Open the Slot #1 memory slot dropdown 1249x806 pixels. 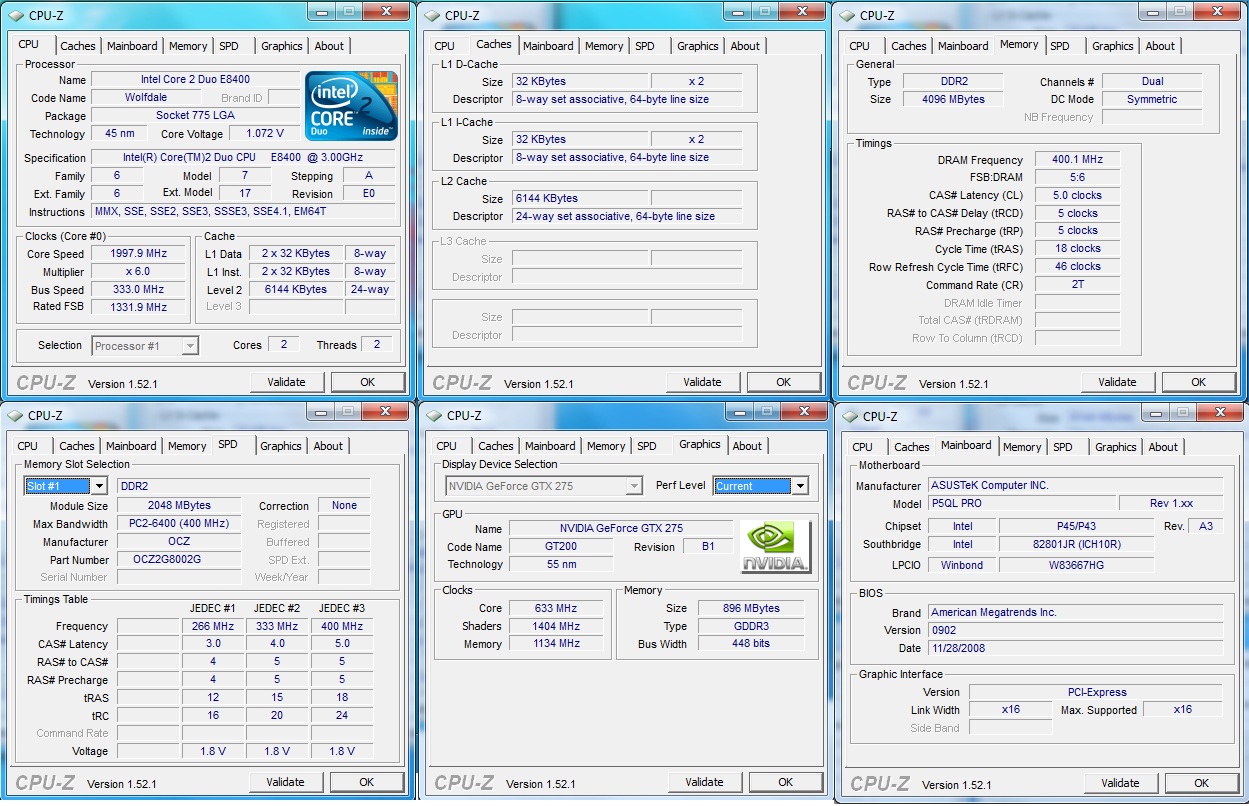98,486
